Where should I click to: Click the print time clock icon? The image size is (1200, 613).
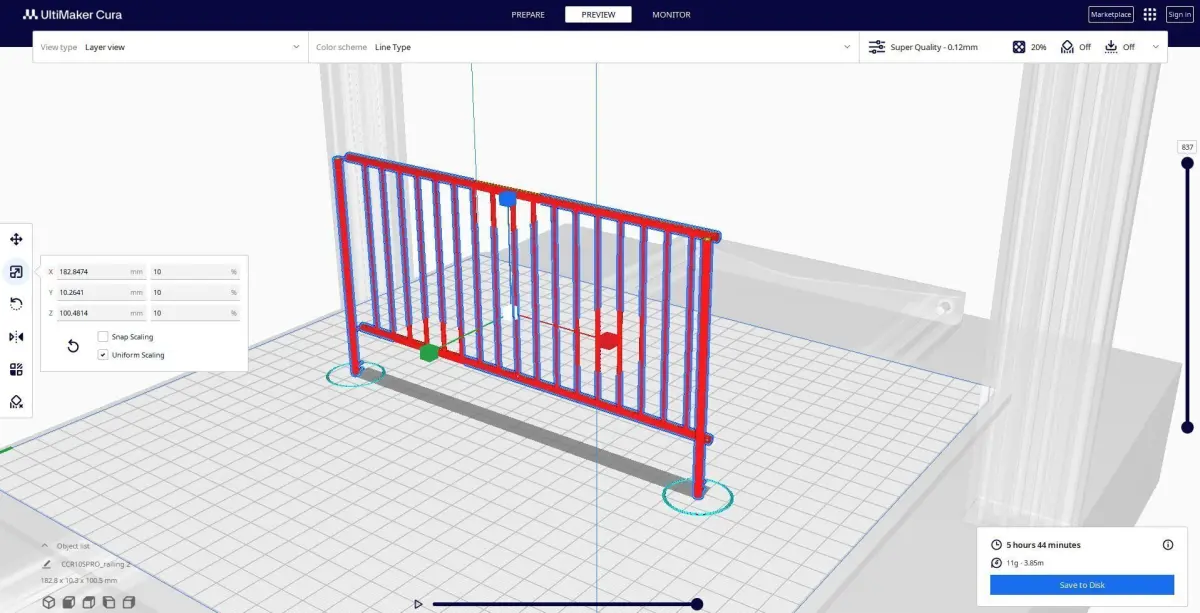tap(996, 545)
